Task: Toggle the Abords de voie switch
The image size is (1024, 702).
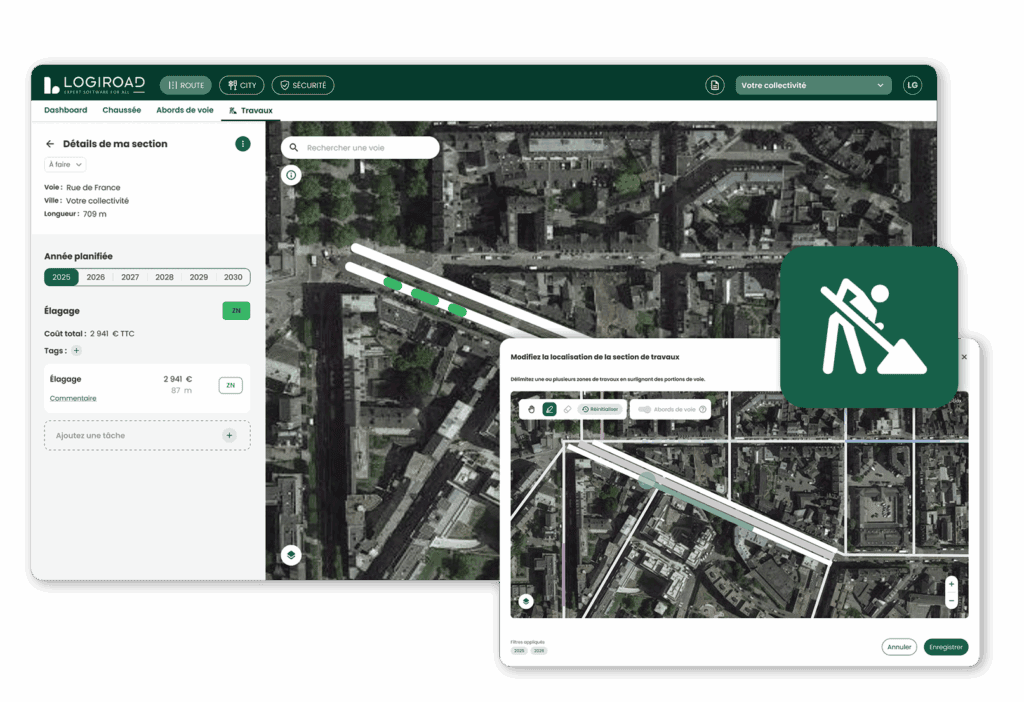Action: coord(645,409)
